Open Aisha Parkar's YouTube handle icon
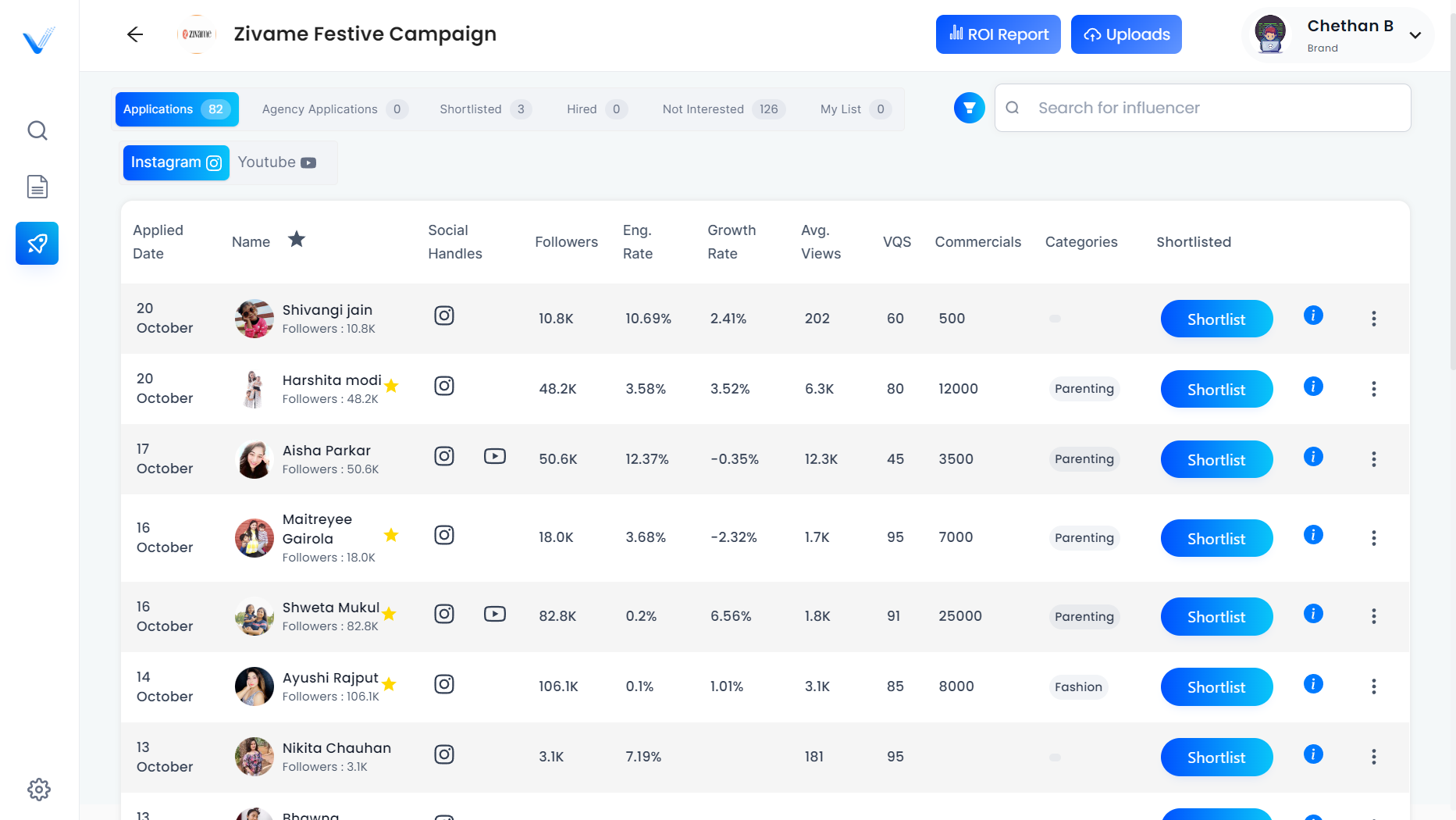 495,456
